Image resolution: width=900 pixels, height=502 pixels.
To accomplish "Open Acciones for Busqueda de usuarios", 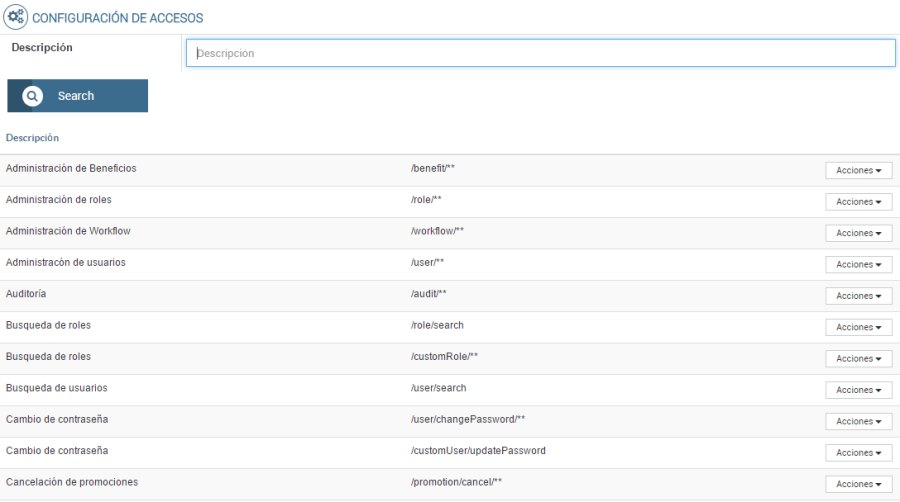I will click(858, 390).
